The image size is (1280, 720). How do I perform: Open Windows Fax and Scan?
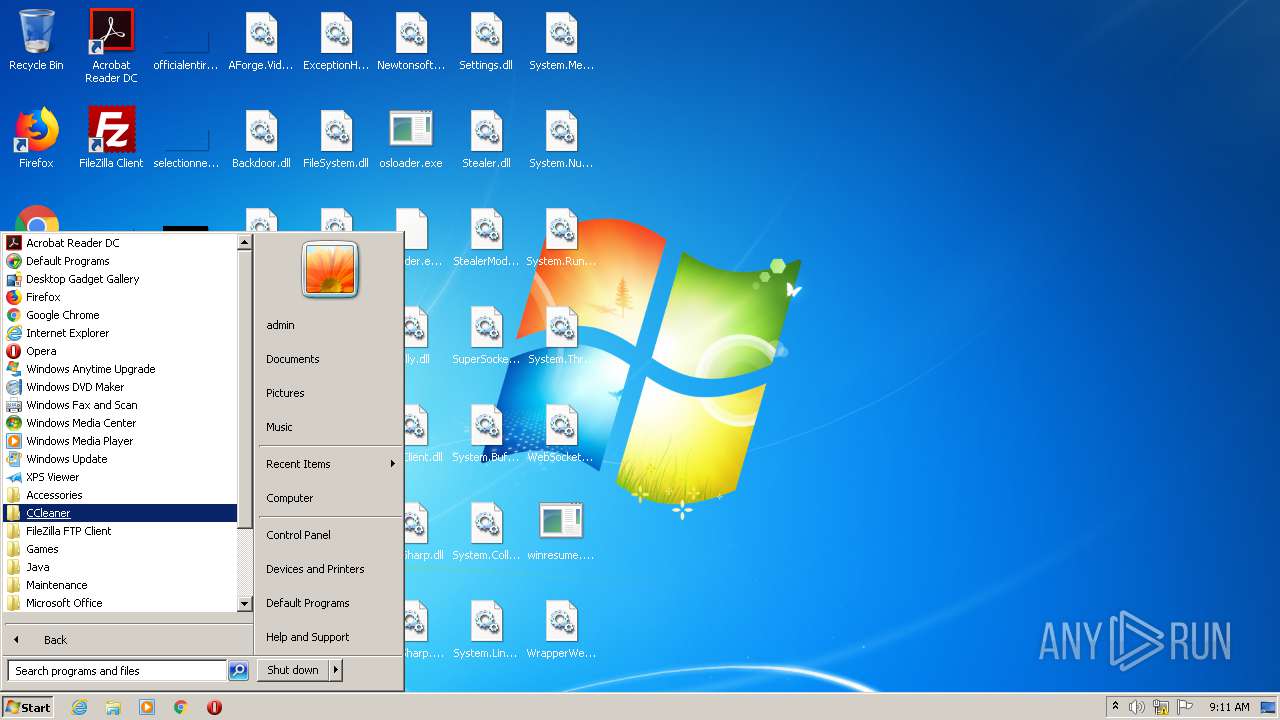click(121, 405)
